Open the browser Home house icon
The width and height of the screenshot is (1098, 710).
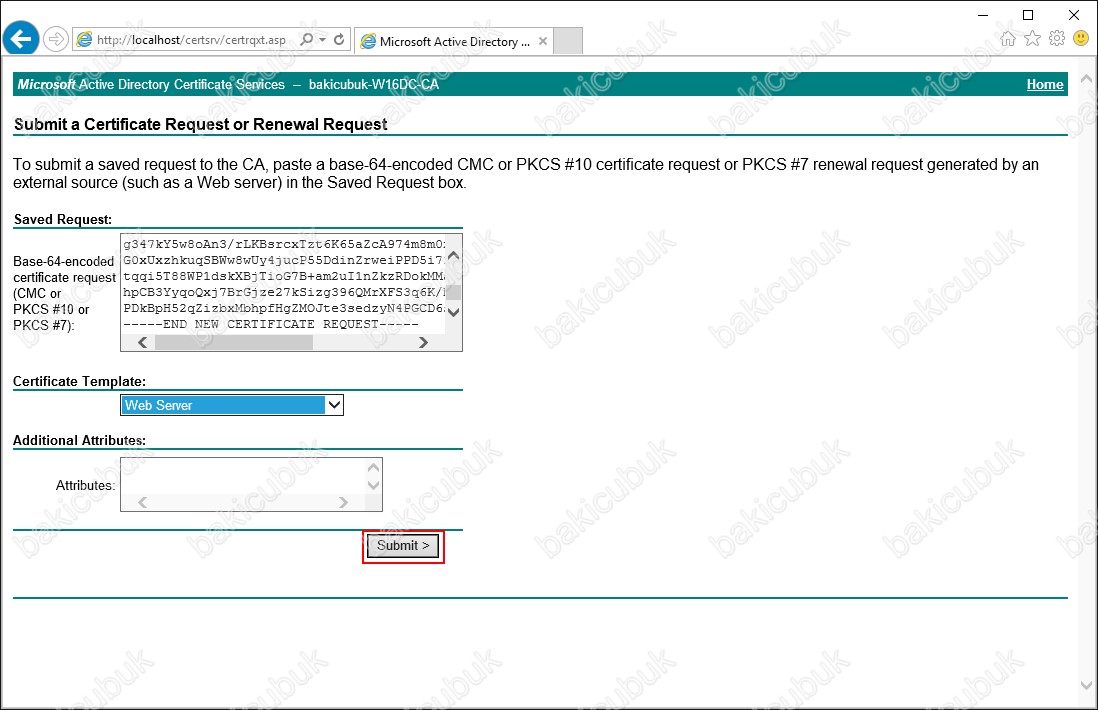(x=1008, y=39)
